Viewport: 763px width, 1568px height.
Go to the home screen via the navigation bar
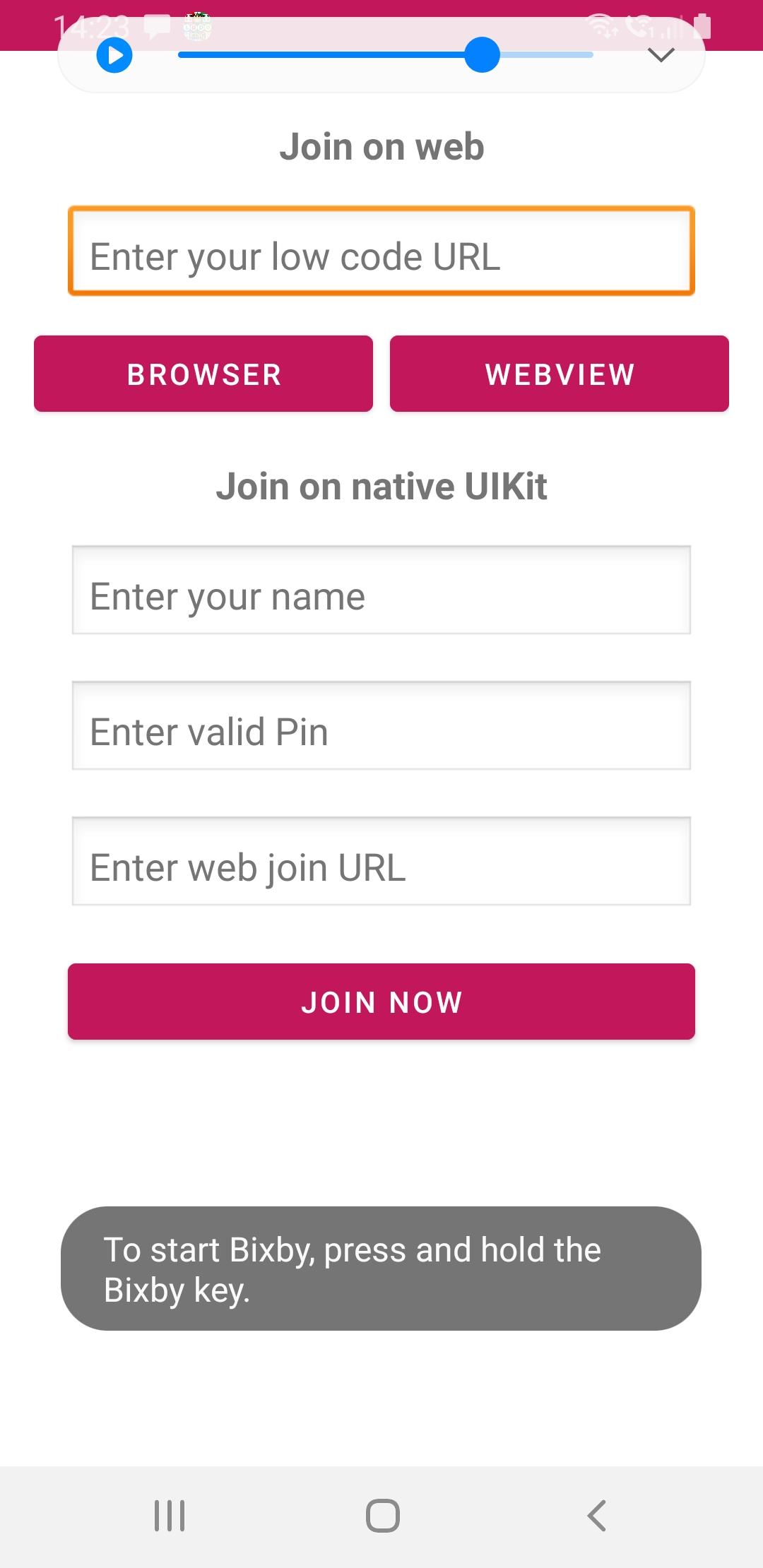pyautogui.click(x=383, y=1516)
